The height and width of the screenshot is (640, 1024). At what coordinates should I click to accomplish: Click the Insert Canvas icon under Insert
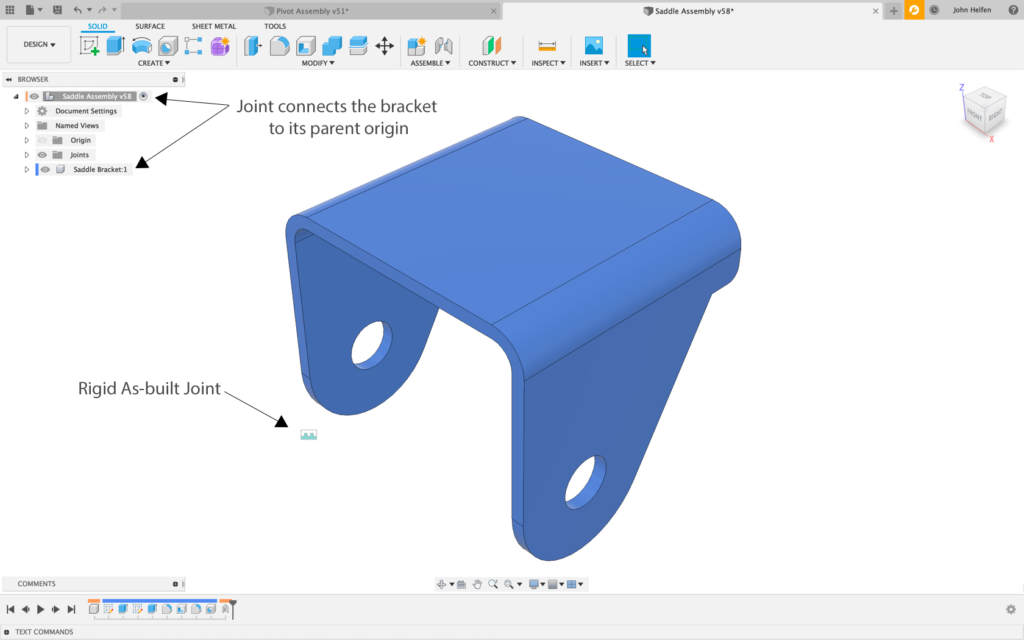[594, 44]
